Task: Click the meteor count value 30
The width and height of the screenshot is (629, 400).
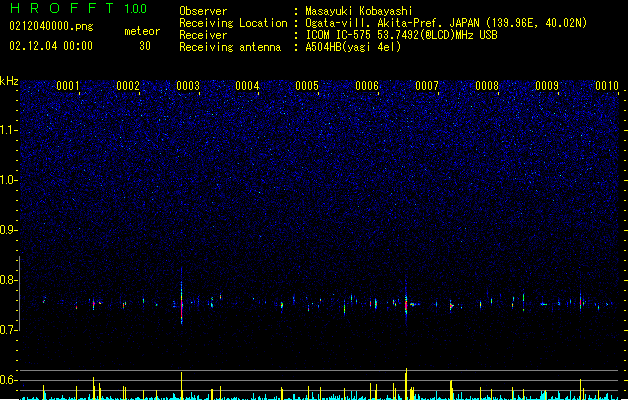Action: [x=145, y=46]
